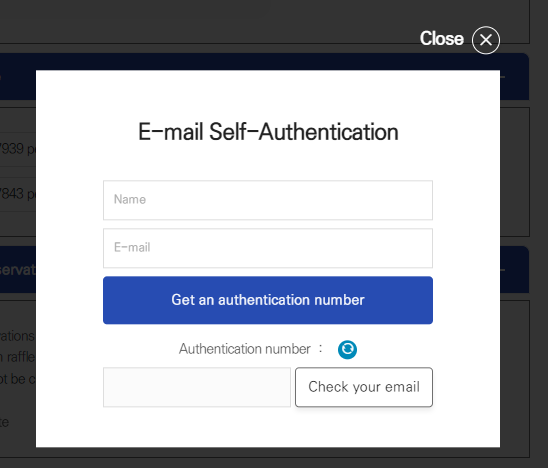Click the teal refresh authentication icon
This screenshot has height=468, width=548.
click(x=347, y=349)
